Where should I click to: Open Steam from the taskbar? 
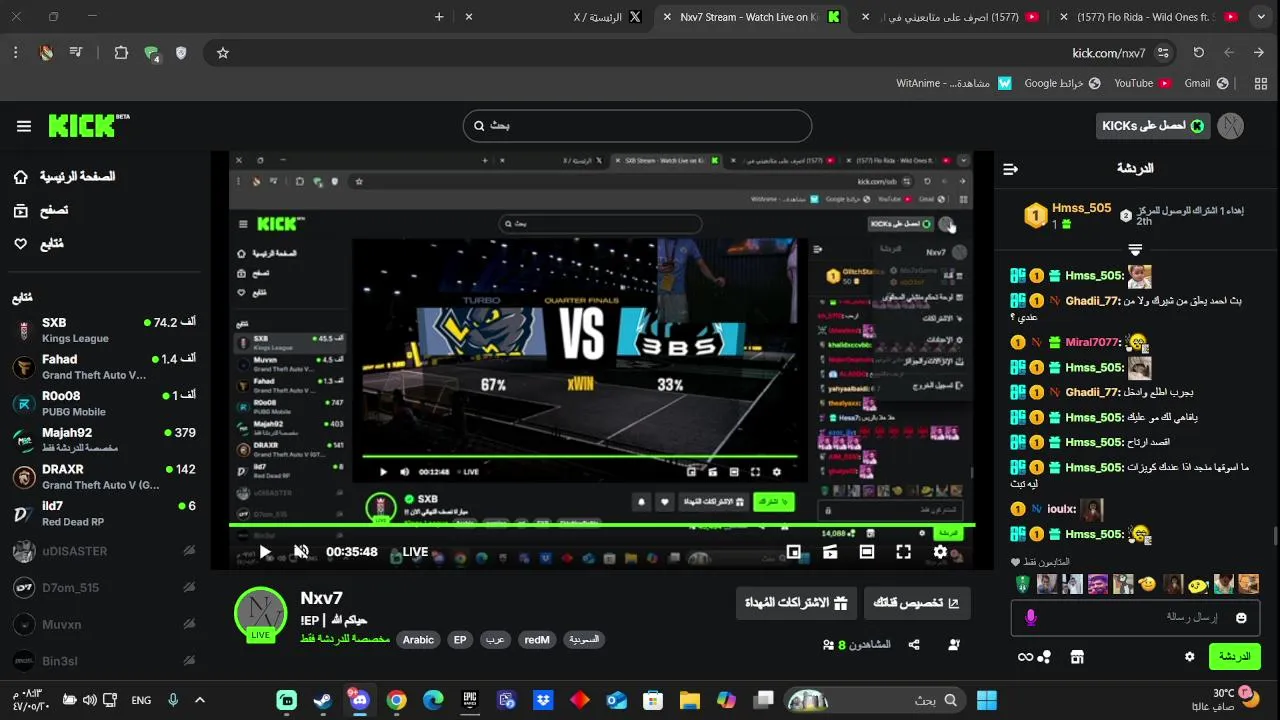coord(323,700)
